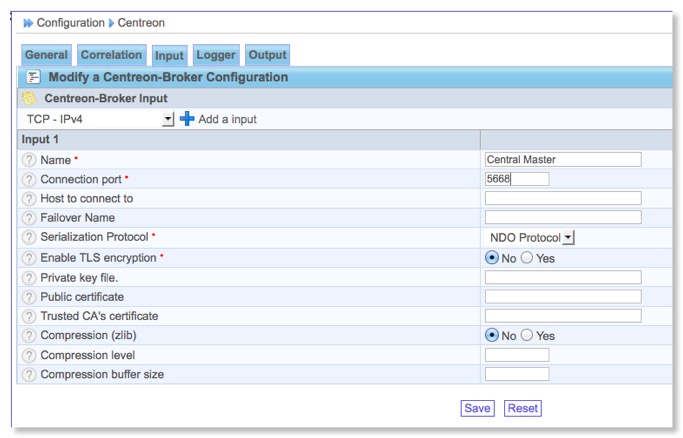This screenshot has height=438, width=683.
Task: Show help for Serialization Protocol
Action: pos(29,238)
